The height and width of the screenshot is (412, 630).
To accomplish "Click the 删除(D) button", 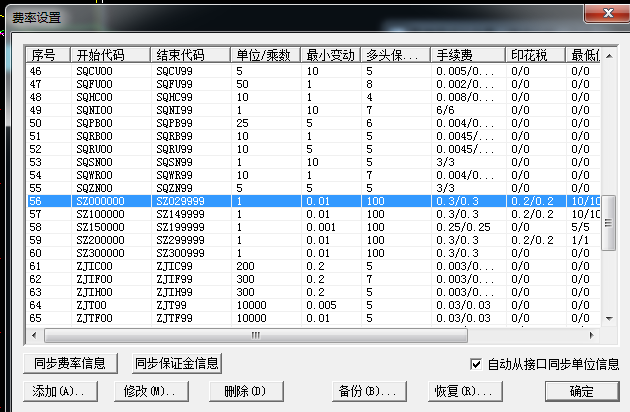I will 243,390.
